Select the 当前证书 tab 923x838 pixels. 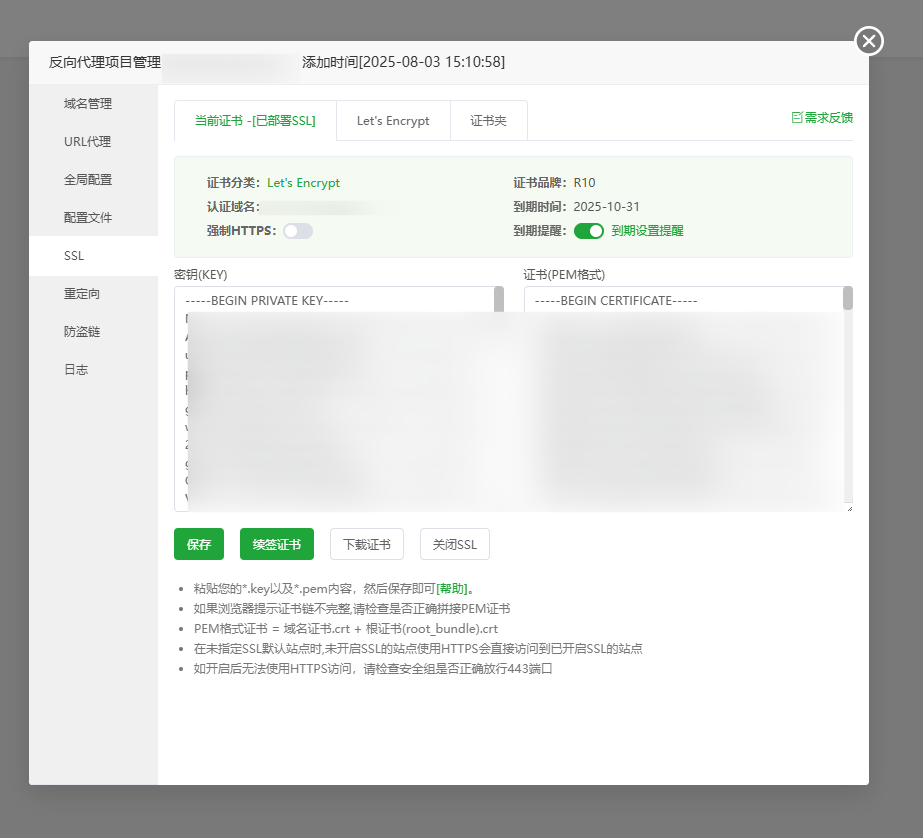[x=255, y=121]
